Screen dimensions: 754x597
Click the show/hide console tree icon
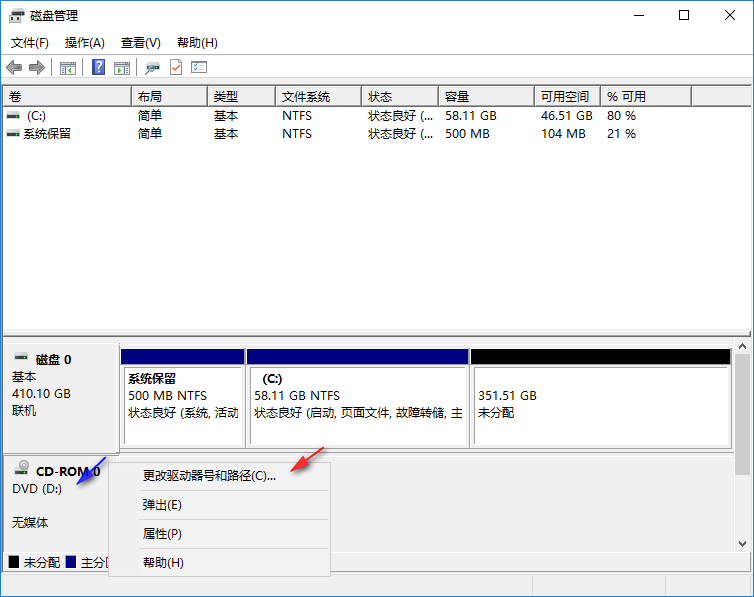[x=68, y=68]
